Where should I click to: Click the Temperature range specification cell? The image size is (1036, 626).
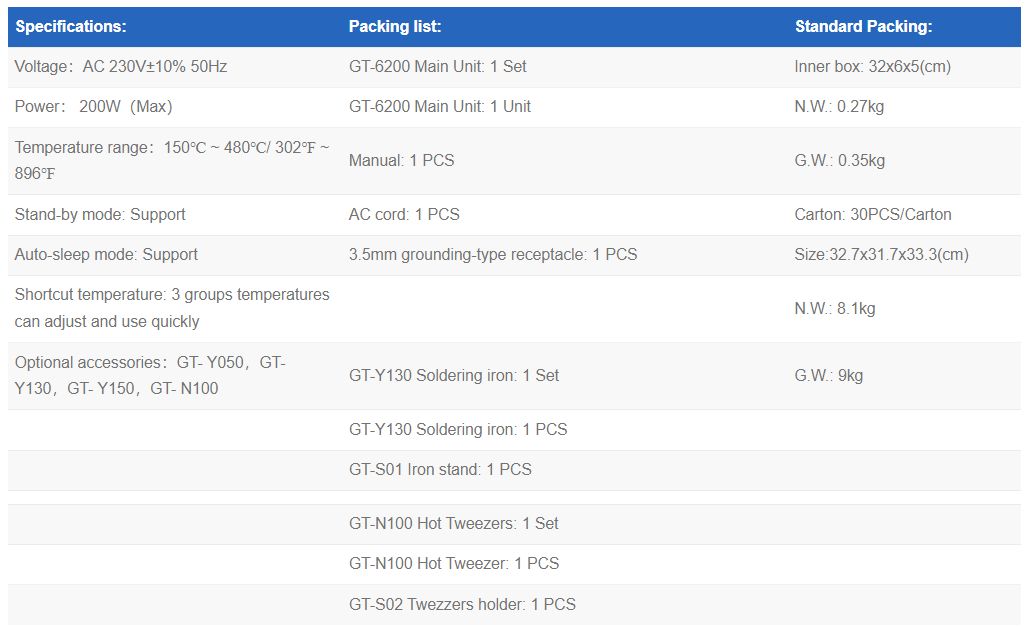pos(171,160)
